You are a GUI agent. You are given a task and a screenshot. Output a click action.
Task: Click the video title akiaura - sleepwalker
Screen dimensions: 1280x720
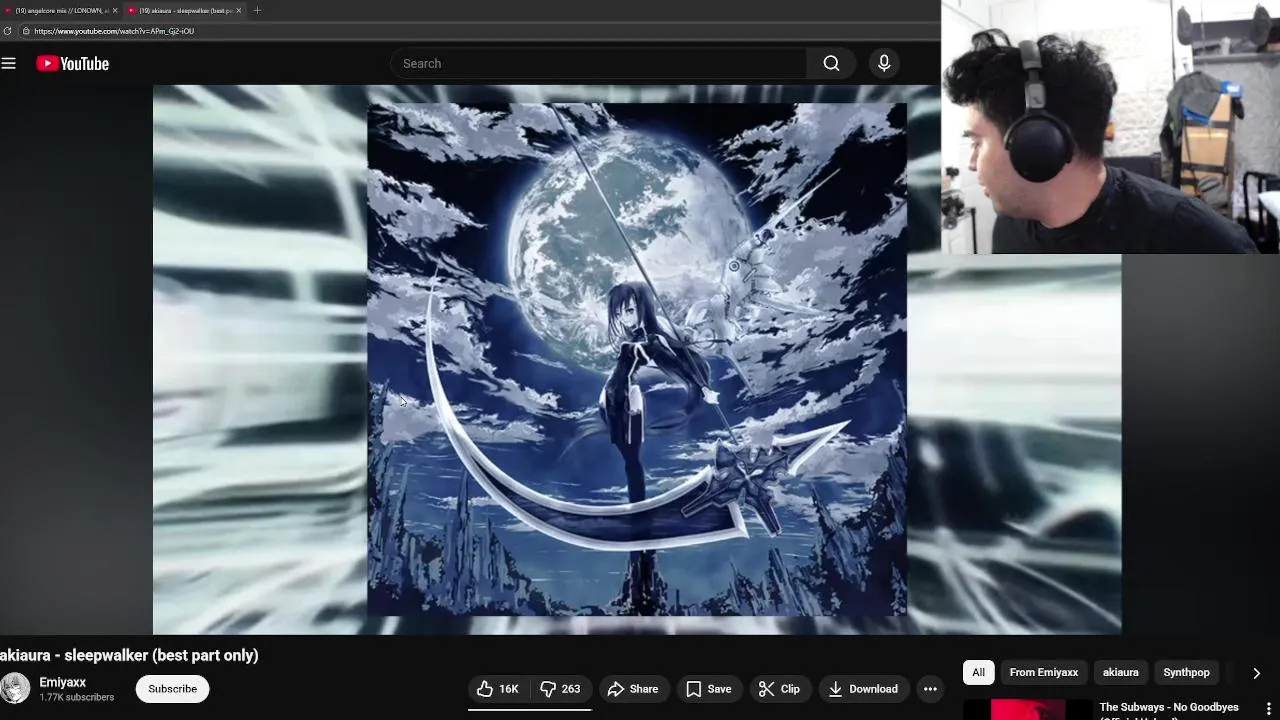click(129, 656)
